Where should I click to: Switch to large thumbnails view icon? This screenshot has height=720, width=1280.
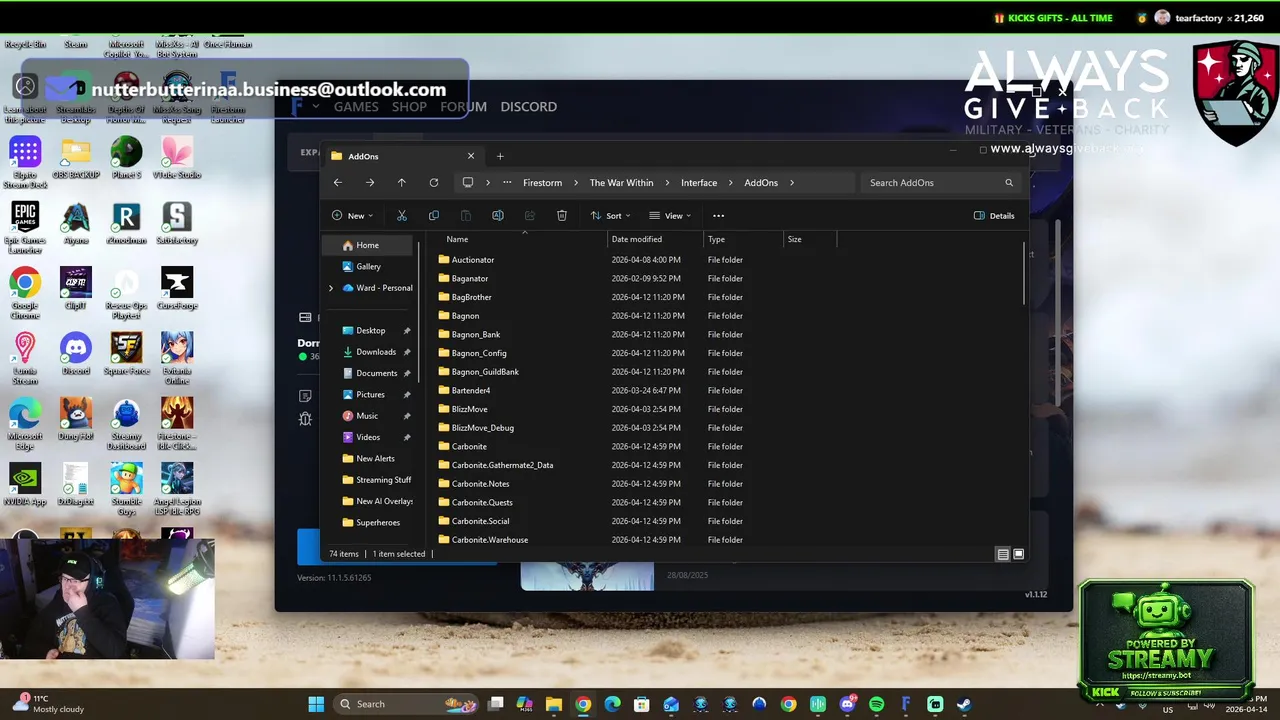point(1019,554)
